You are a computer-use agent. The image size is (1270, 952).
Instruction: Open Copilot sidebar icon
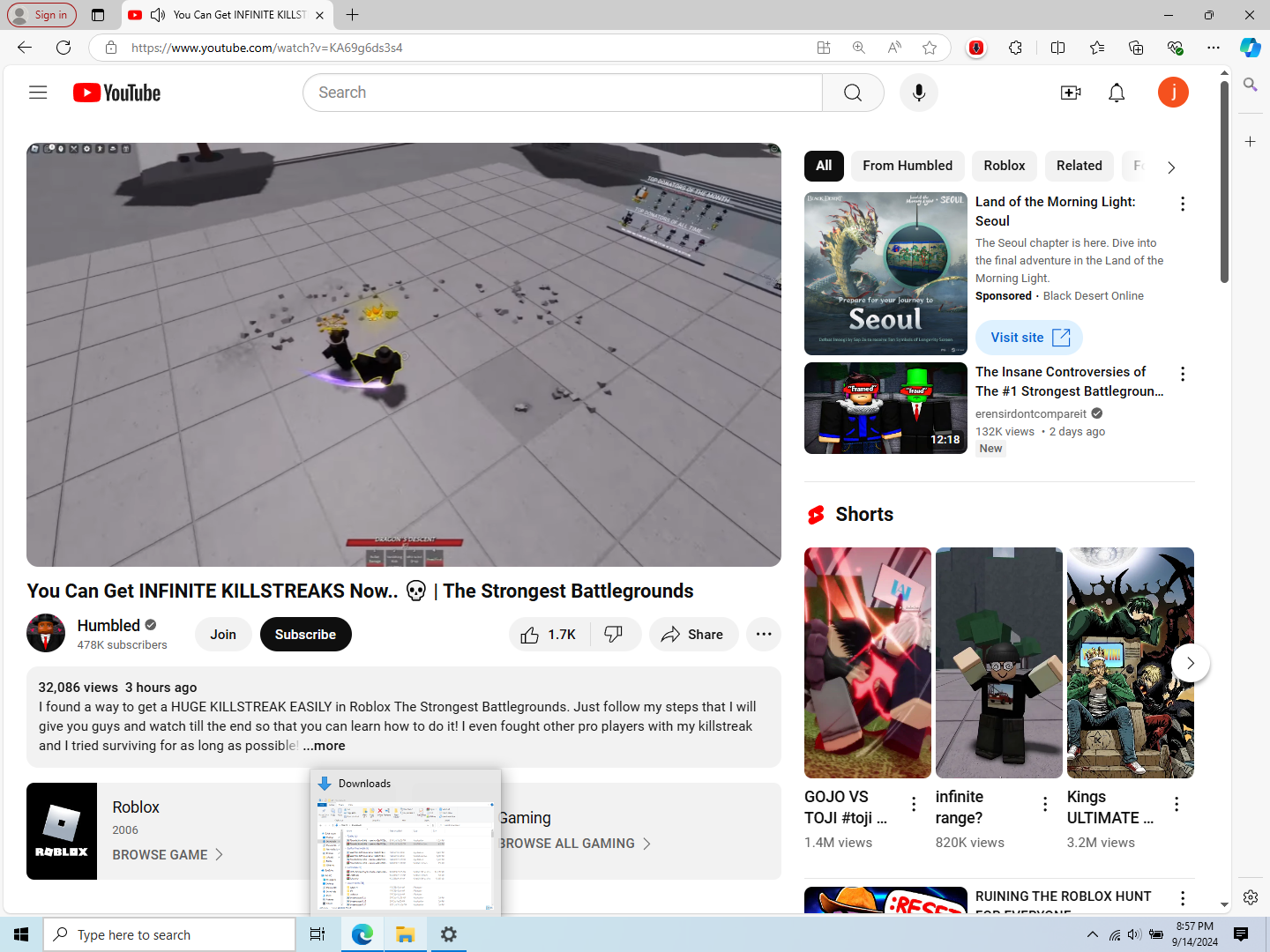coord(1251,48)
